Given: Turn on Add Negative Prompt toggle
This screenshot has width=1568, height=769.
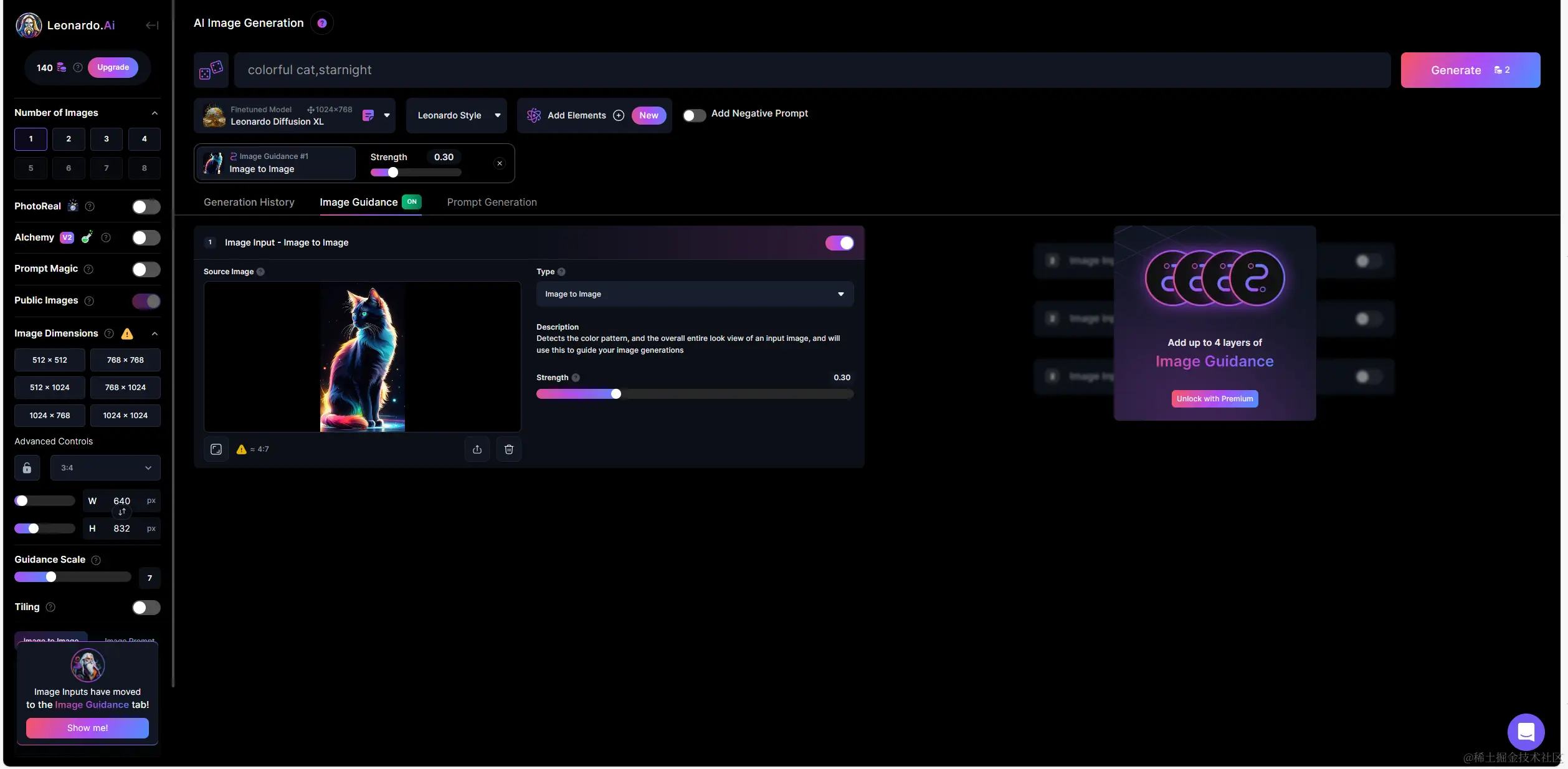Looking at the screenshot, I should 694,115.
